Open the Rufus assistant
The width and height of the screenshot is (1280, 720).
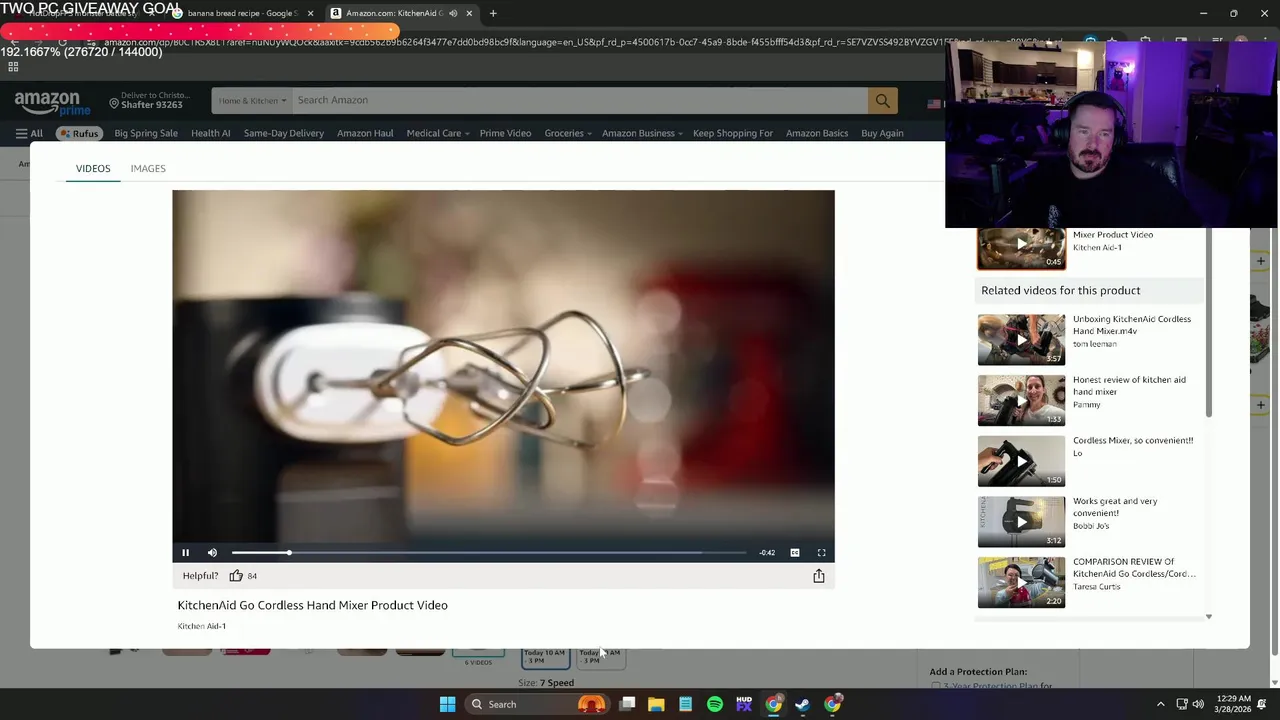tap(79, 133)
